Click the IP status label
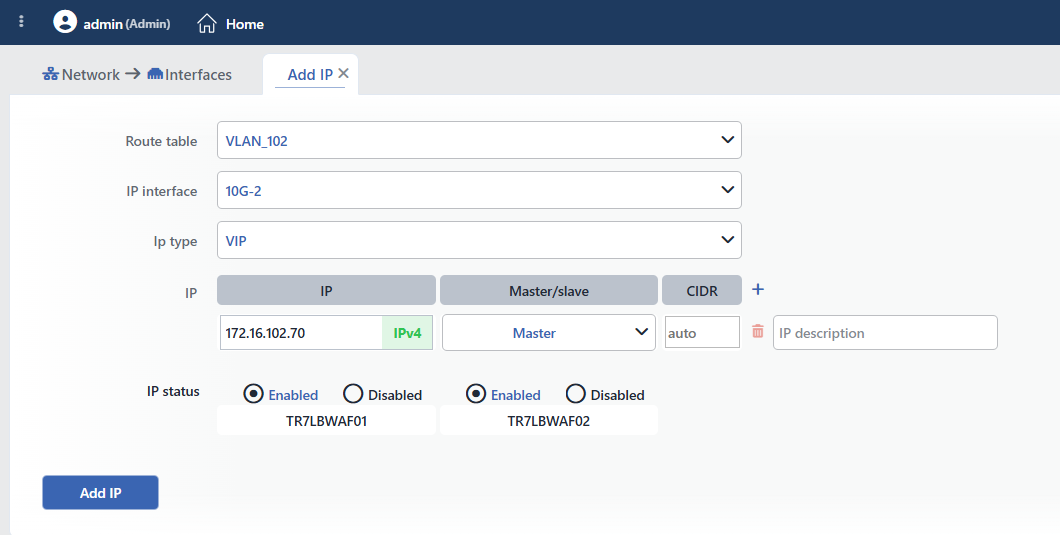Image resolution: width=1060 pixels, height=535 pixels. 173,392
